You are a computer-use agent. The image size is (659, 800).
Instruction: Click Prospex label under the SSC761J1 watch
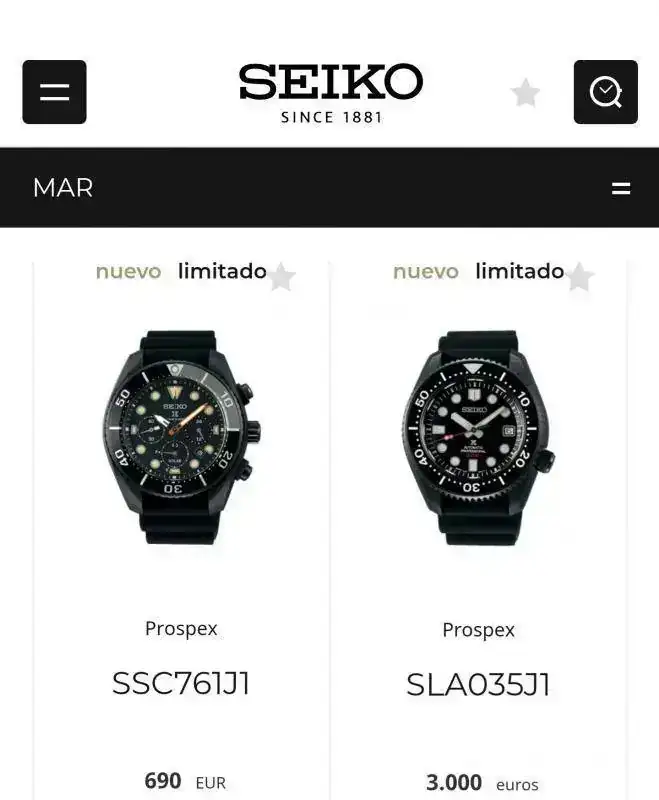[x=181, y=629]
